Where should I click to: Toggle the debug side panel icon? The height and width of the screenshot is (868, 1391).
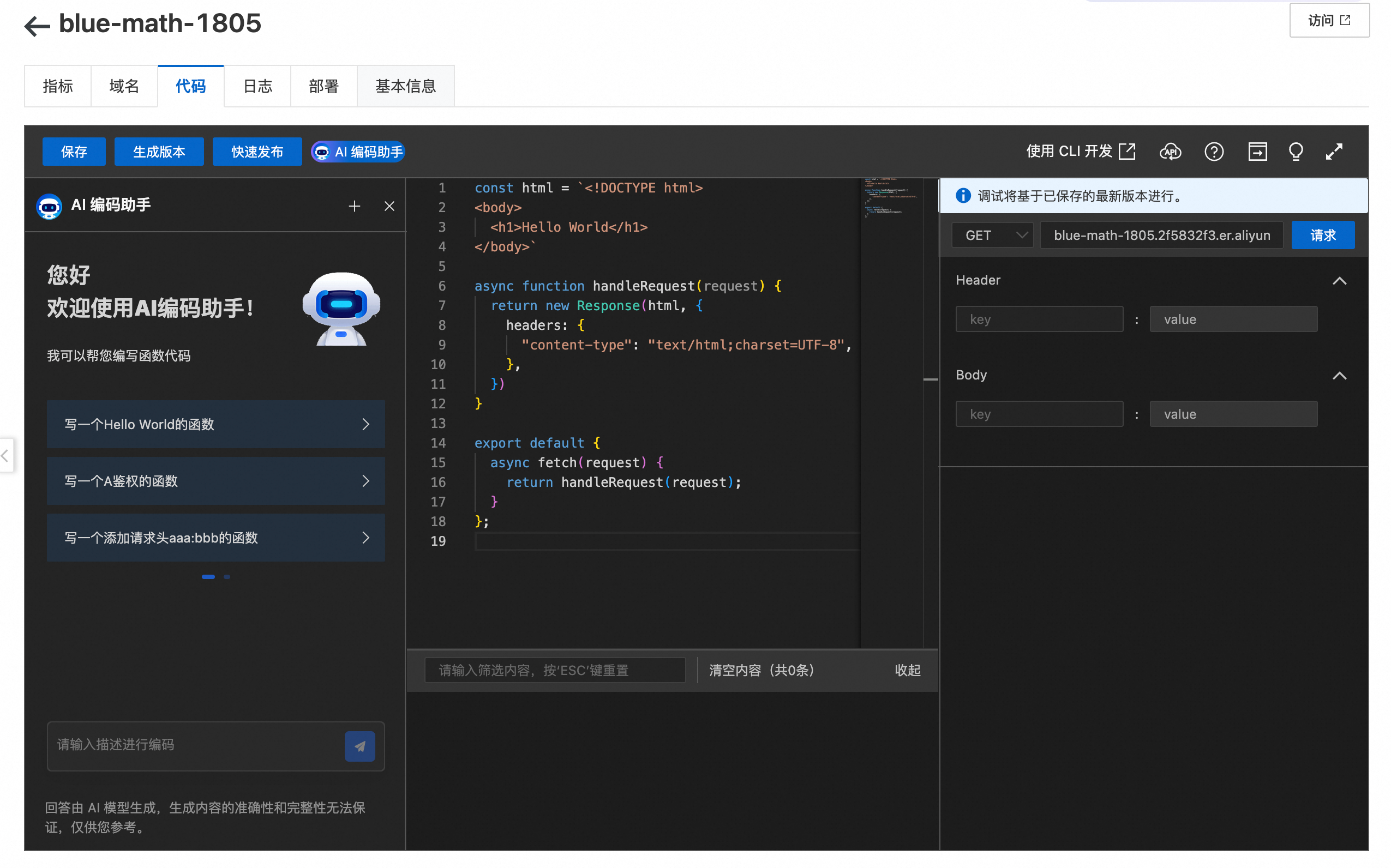tap(1257, 152)
